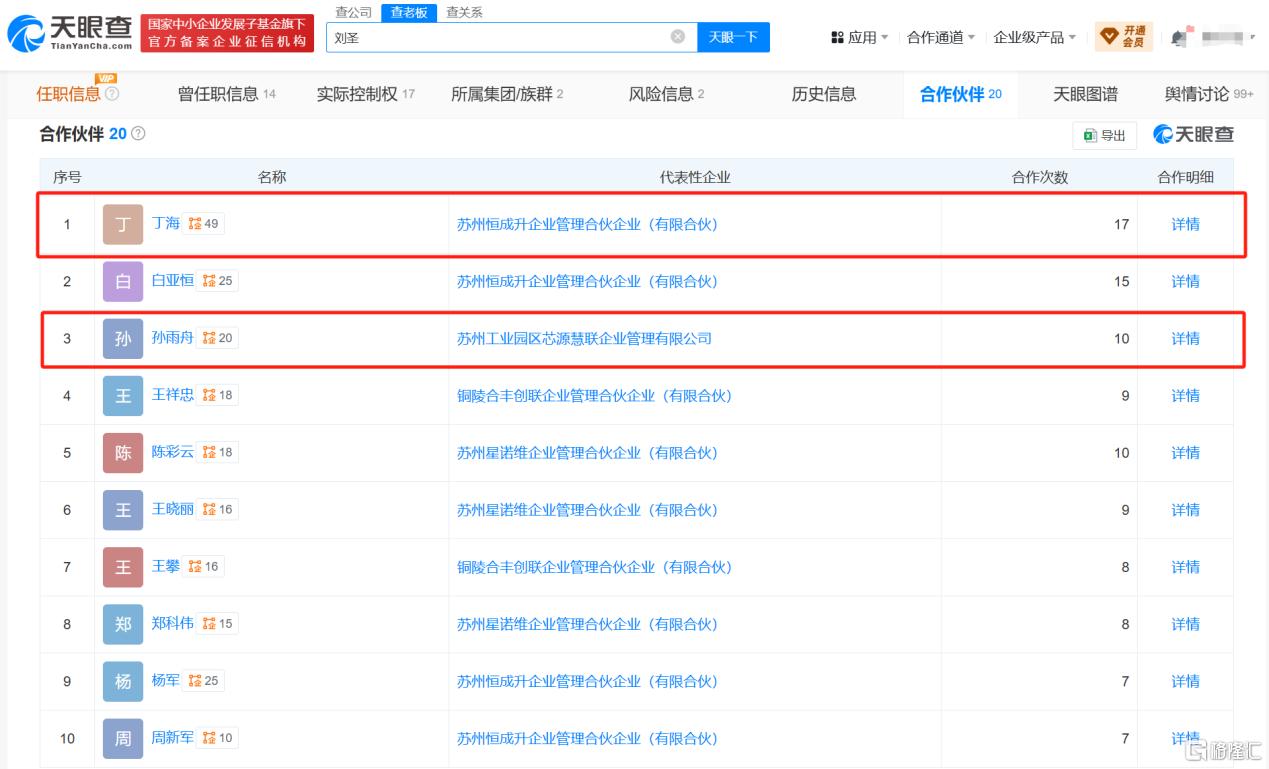Image resolution: width=1269 pixels, height=769 pixels.
Task: Switch to the 查公司 search tab
Action: [353, 12]
